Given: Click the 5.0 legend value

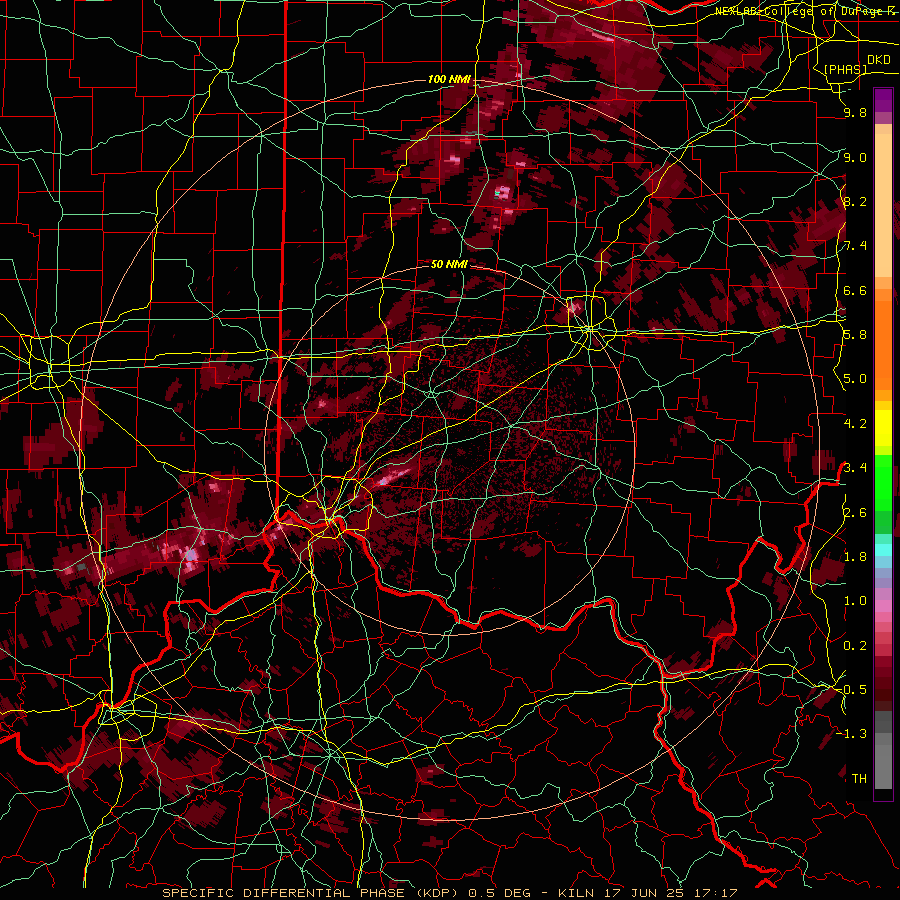Looking at the screenshot, I should pos(855,379).
